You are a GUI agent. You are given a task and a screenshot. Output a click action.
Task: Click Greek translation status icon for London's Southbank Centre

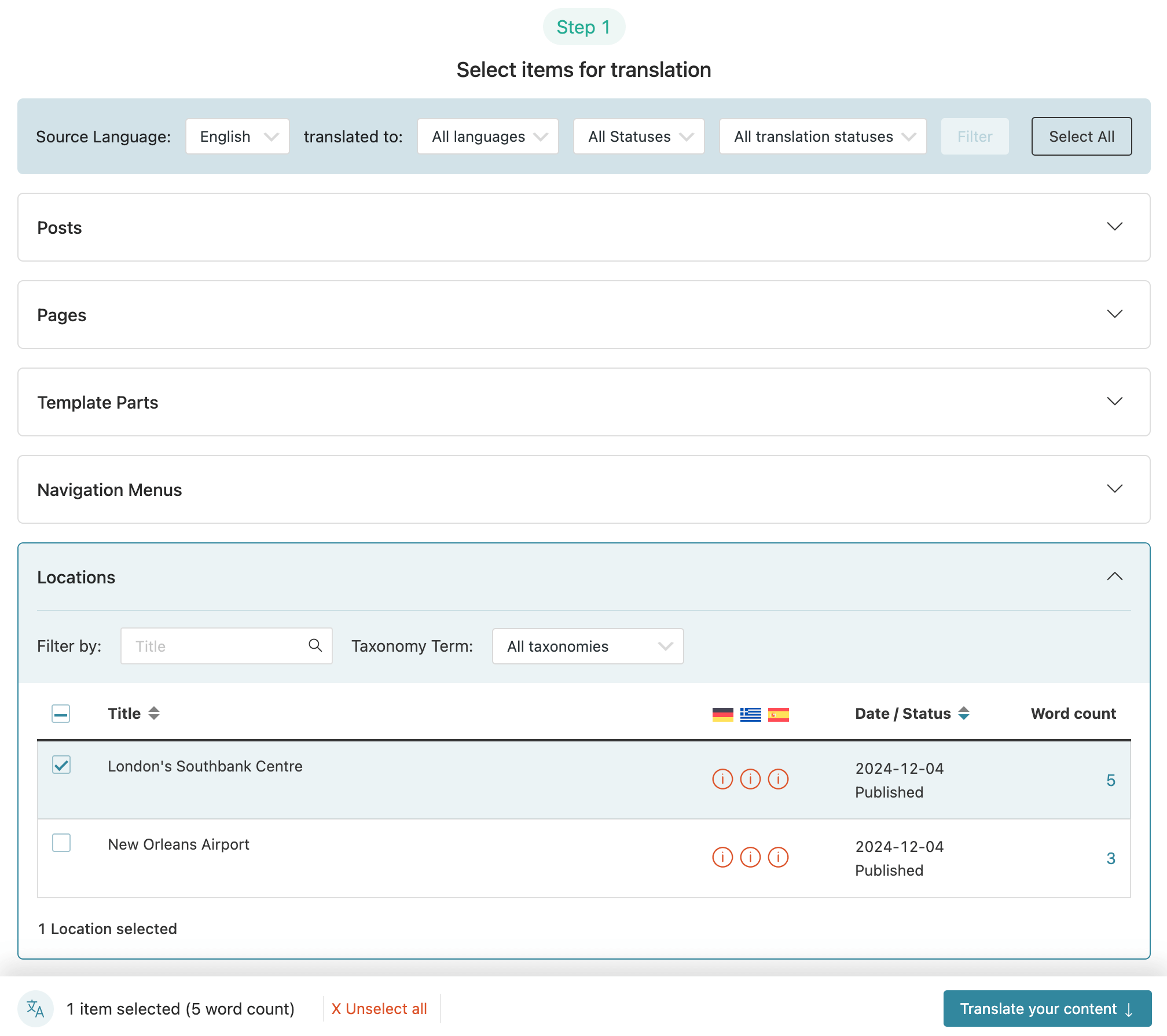(750, 779)
